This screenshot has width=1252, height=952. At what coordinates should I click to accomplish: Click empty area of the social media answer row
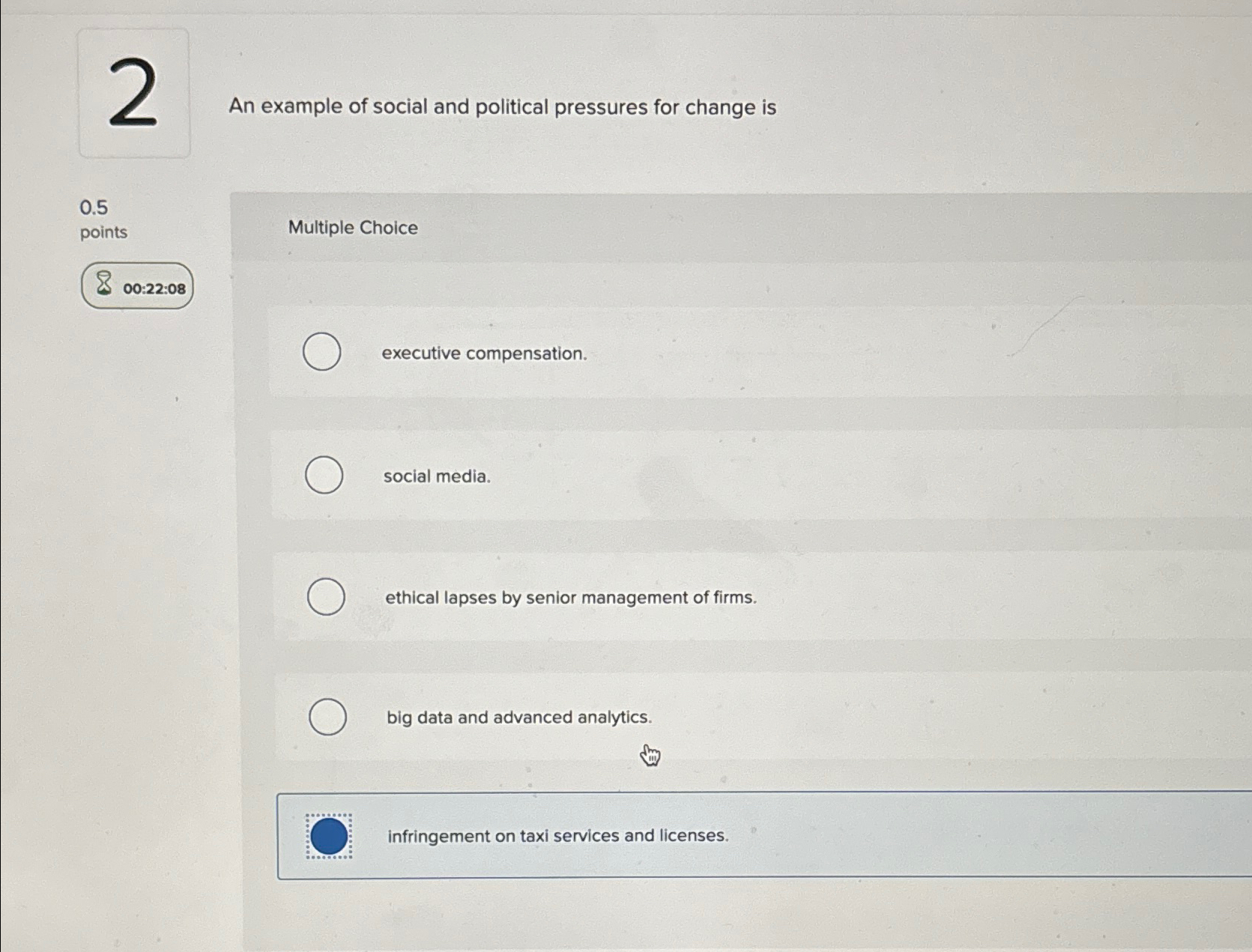coord(862,475)
